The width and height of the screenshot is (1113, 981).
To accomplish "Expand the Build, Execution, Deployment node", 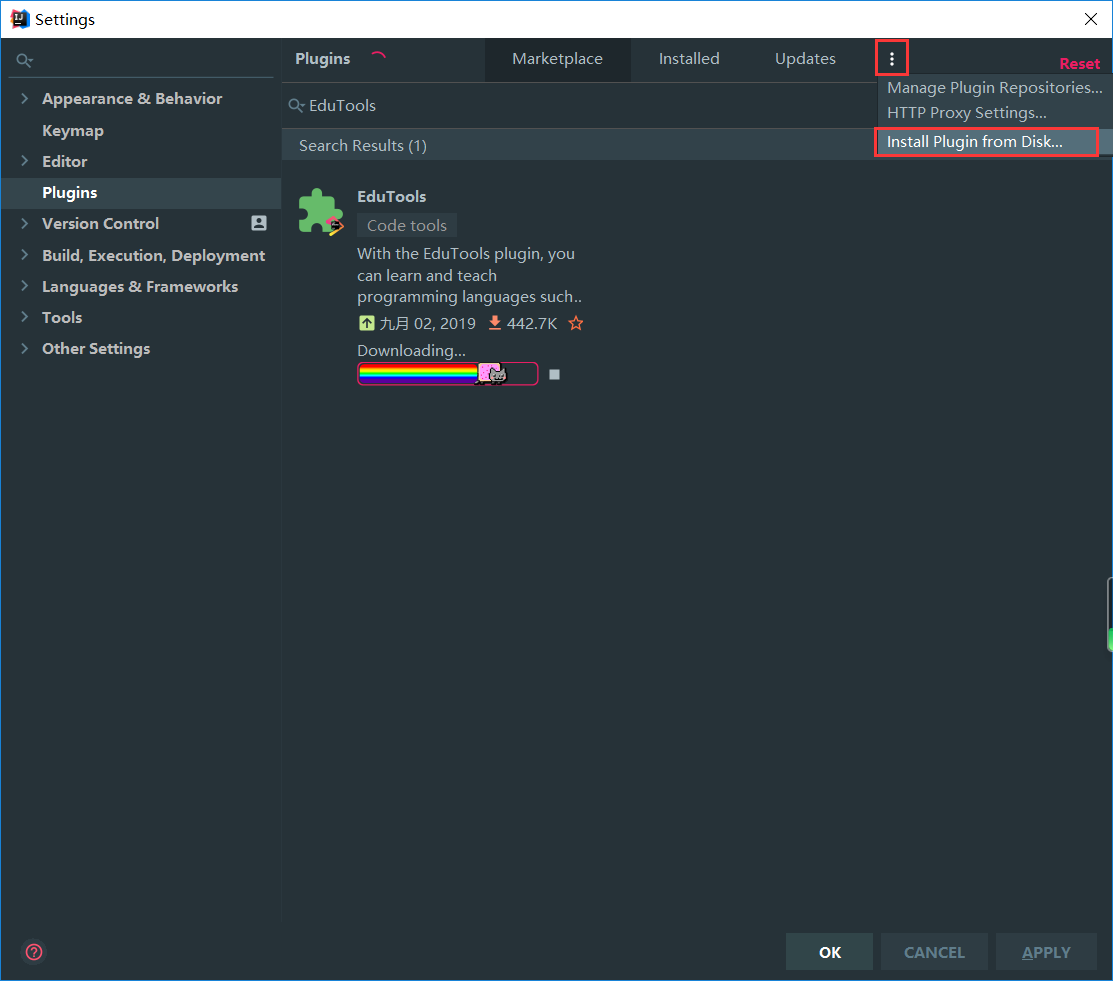I will click(x=24, y=255).
